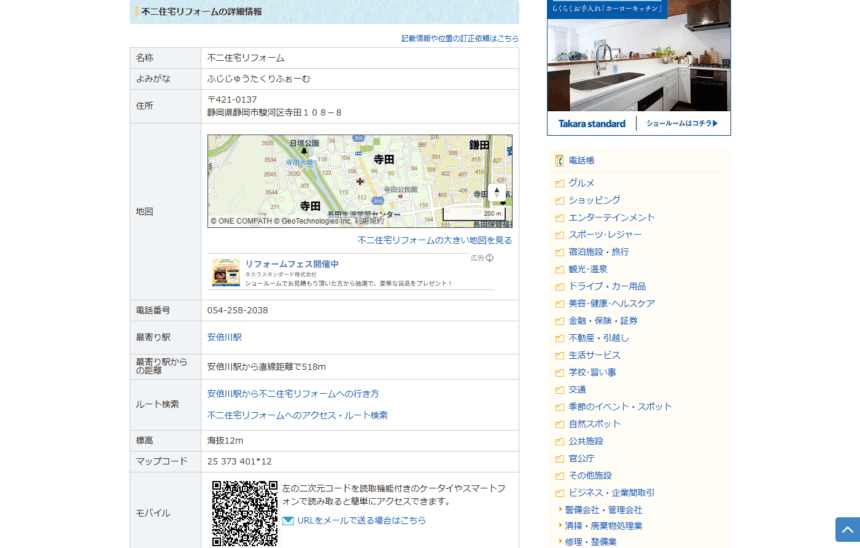Open the route from 安倍川駅 directions link
Viewport: 860px width, 548px height.
(x=293, y=394)
